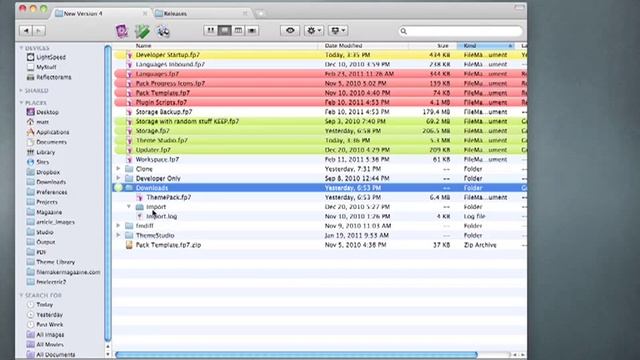This screenshot has width=640, height=360.
Task: Go back with the left arrow button
Action: (x=26, y=31)
